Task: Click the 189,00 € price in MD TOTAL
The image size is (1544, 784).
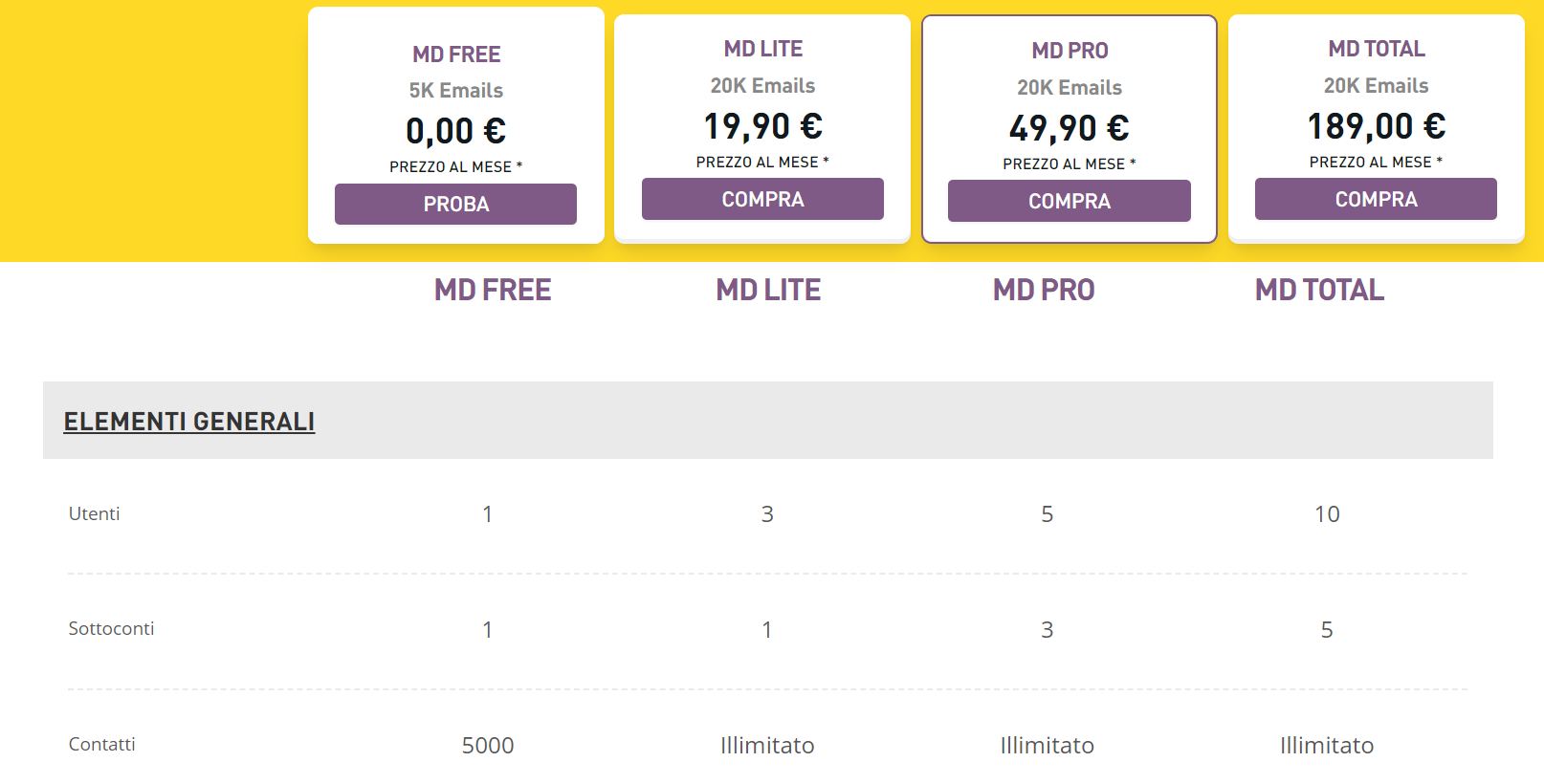Action: click(1377, 126)
